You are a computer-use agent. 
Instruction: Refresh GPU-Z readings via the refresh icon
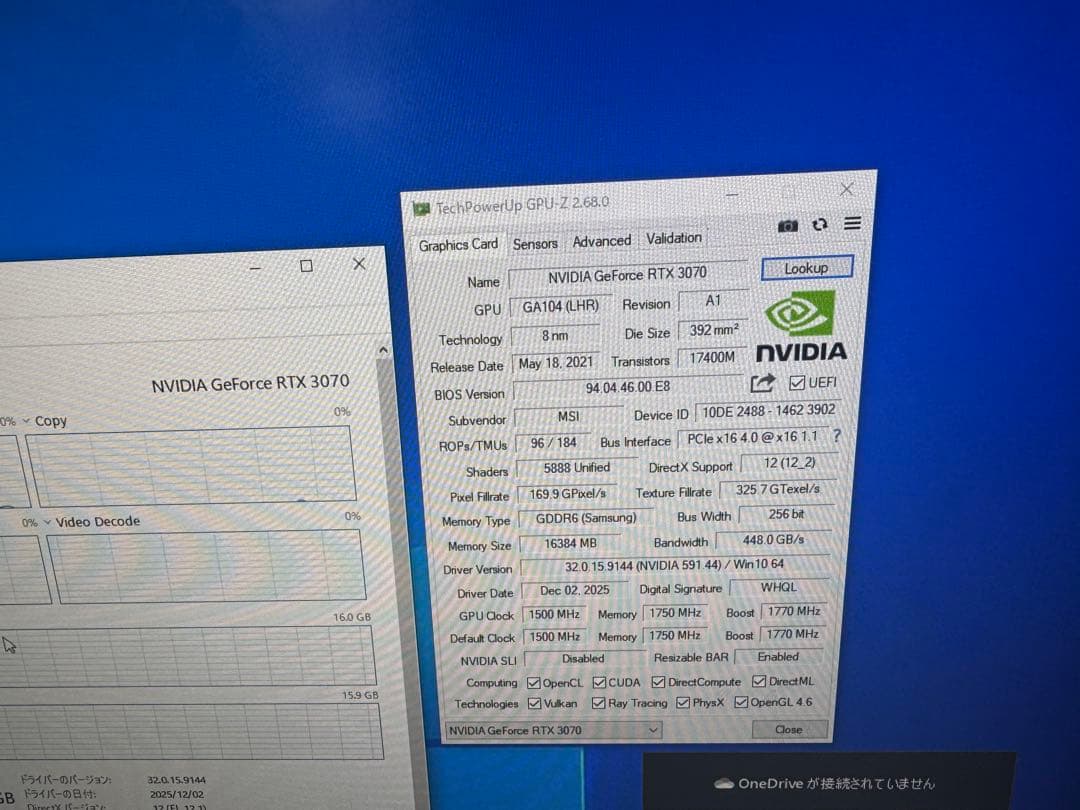818,226
